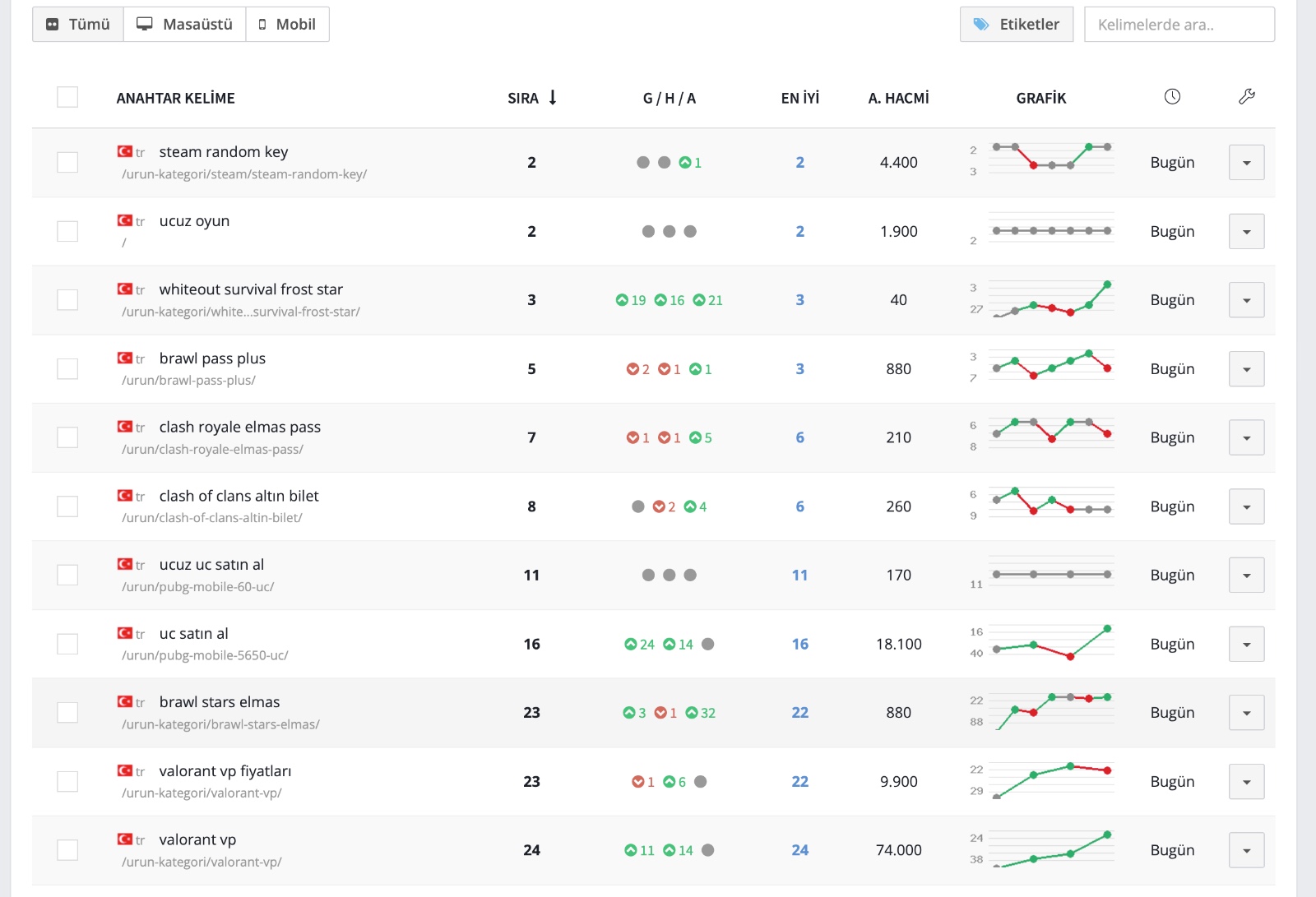Open uc satın al ranking graph
Screen dimensions: 1316x897
[x=1042, y=643]
